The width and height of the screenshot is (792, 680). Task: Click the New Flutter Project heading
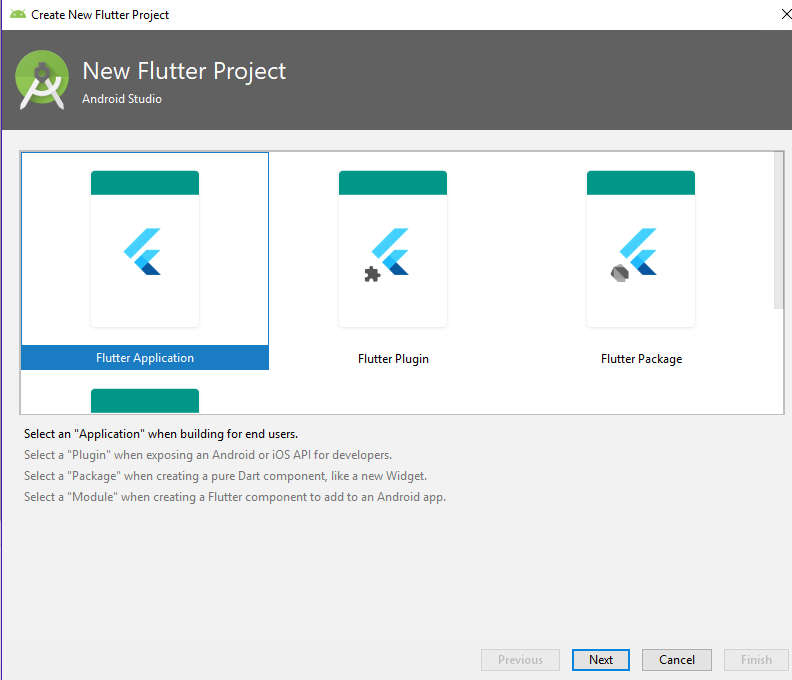point(184,71)
